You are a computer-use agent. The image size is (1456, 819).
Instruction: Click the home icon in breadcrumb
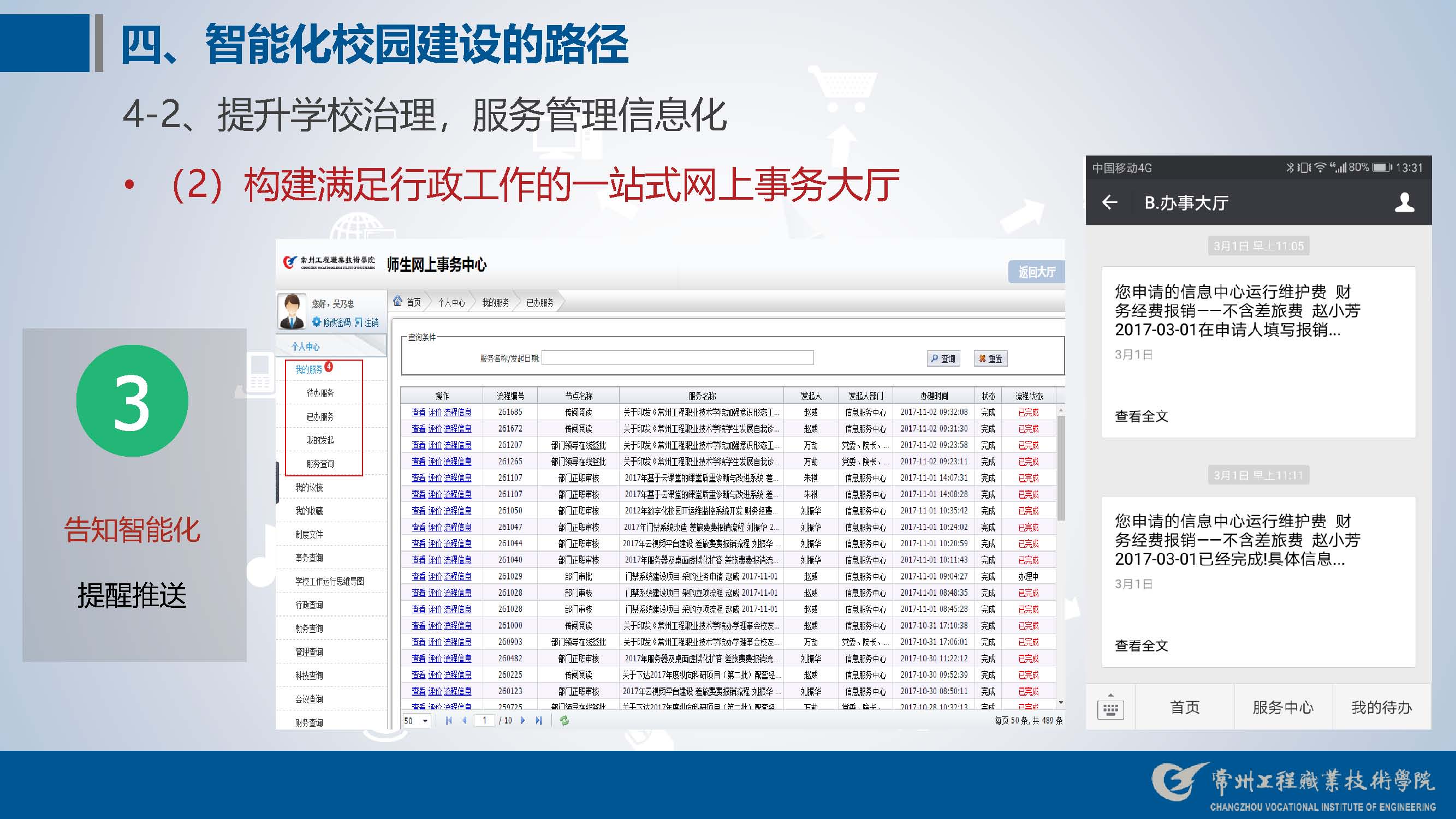pos(398,301)
